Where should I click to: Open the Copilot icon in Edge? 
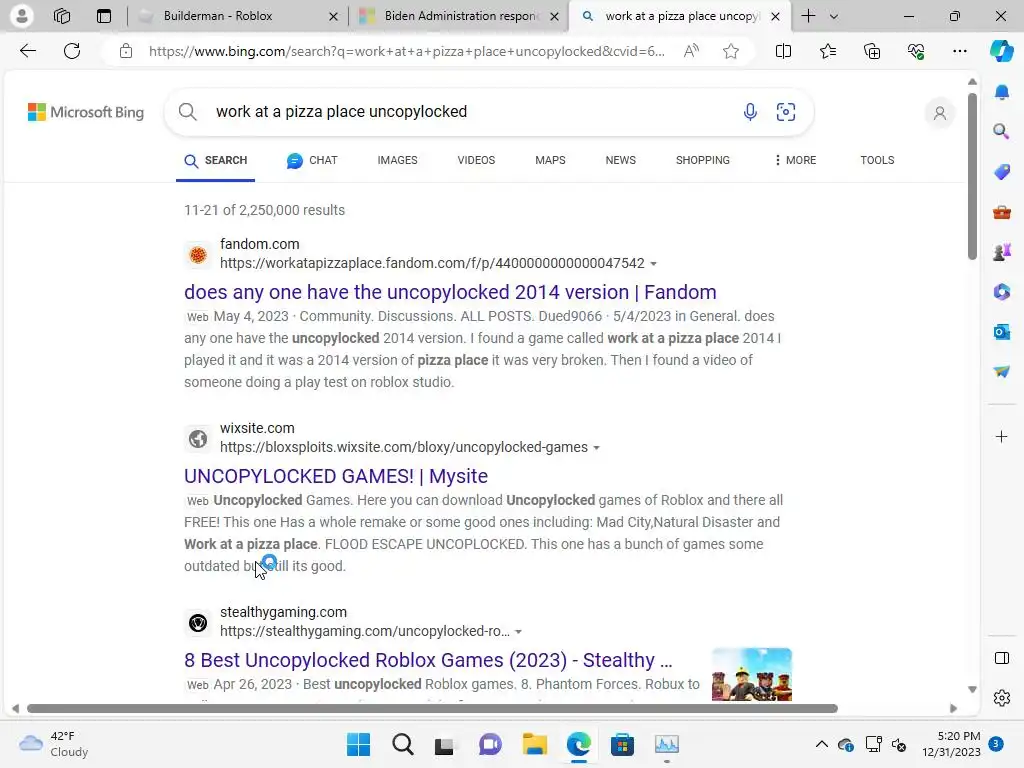[1001, 51]
